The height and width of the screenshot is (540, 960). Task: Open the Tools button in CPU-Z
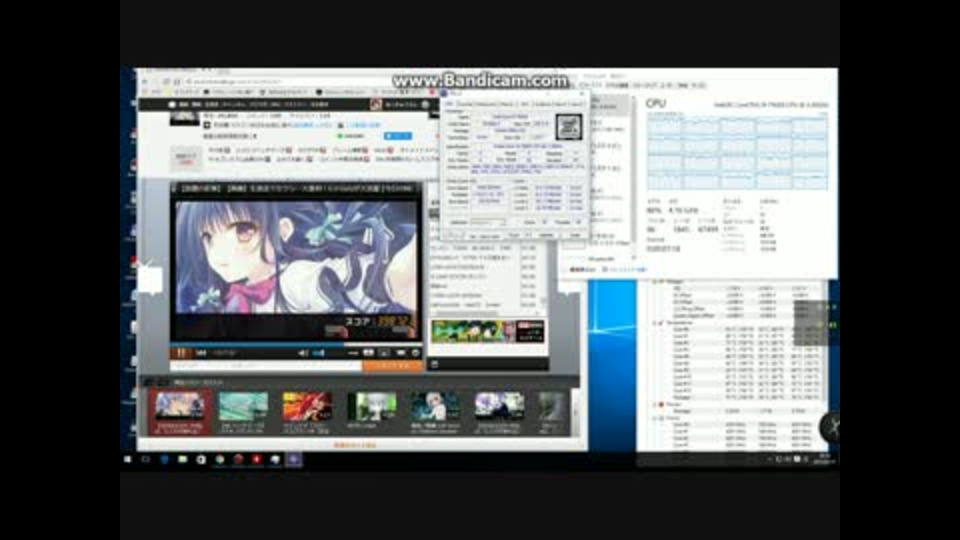516,235
